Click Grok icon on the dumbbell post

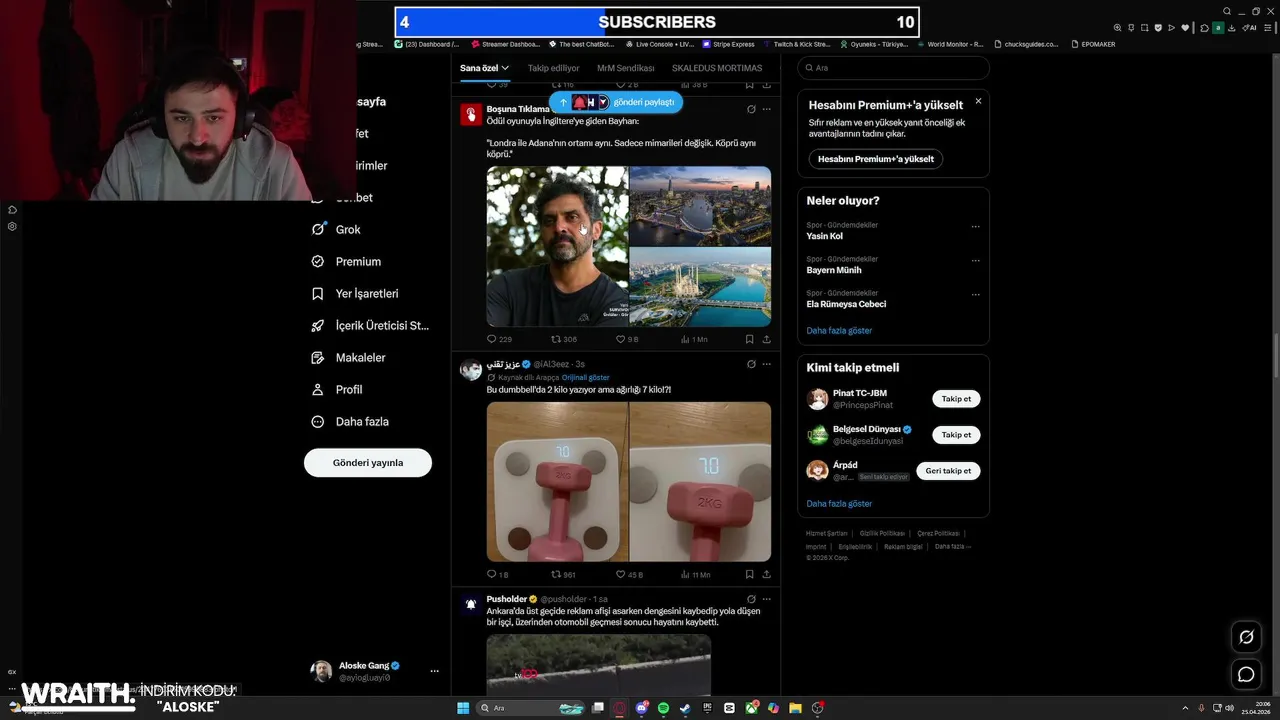point(751,364)
